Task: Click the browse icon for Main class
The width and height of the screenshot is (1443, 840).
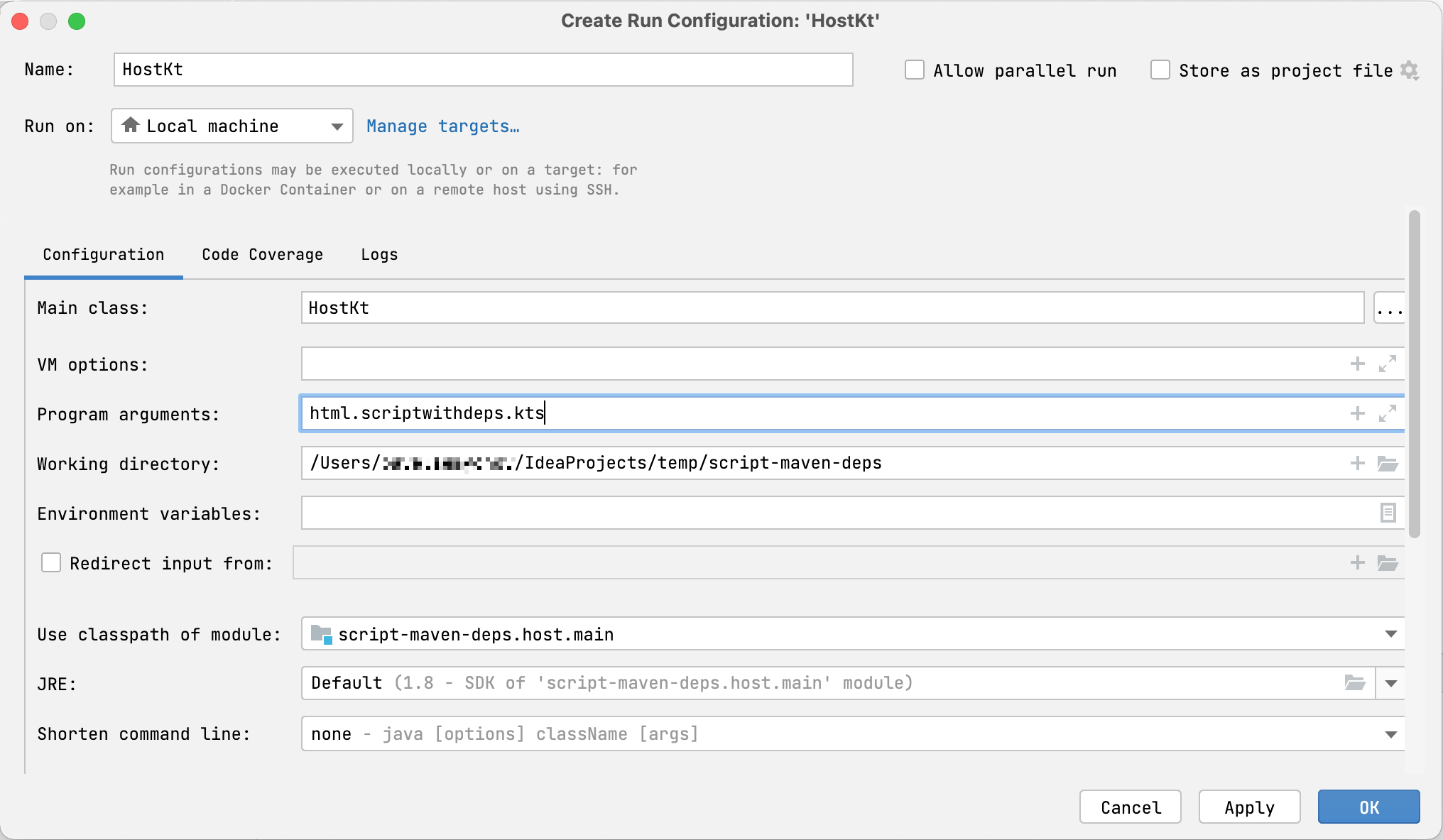Action: 1390,308
